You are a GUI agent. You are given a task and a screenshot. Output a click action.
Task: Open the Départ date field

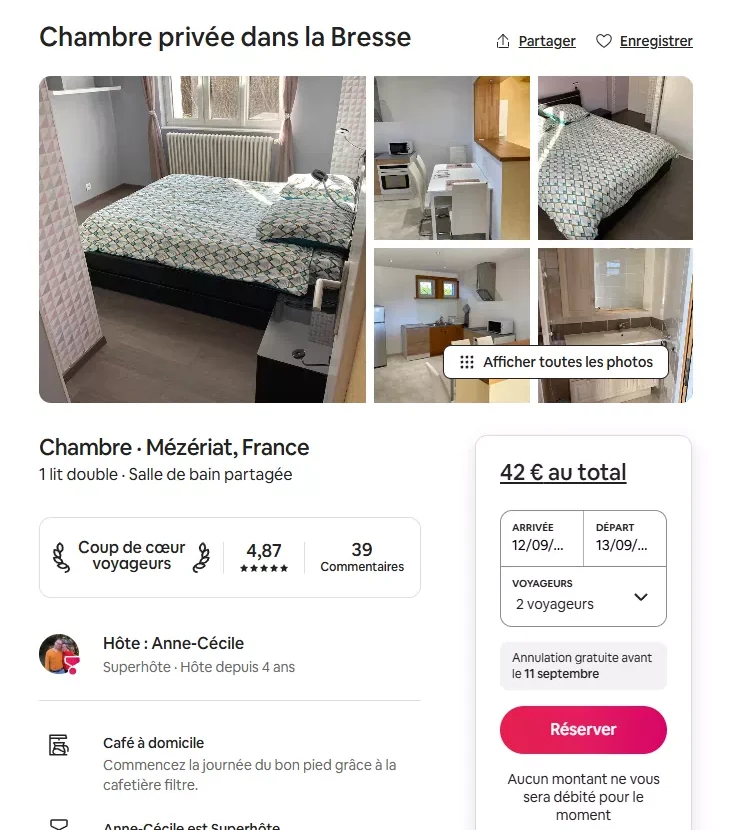625,538
